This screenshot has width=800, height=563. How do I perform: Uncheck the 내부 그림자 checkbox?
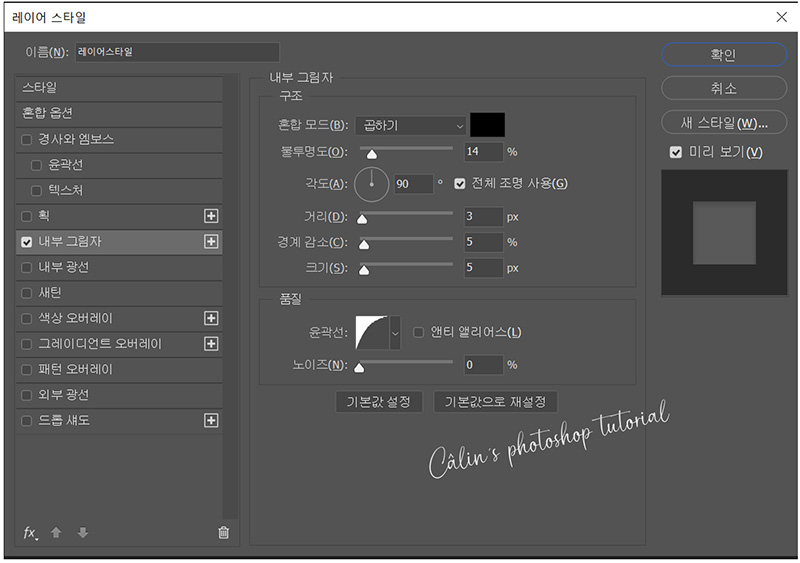click(27, 242)
